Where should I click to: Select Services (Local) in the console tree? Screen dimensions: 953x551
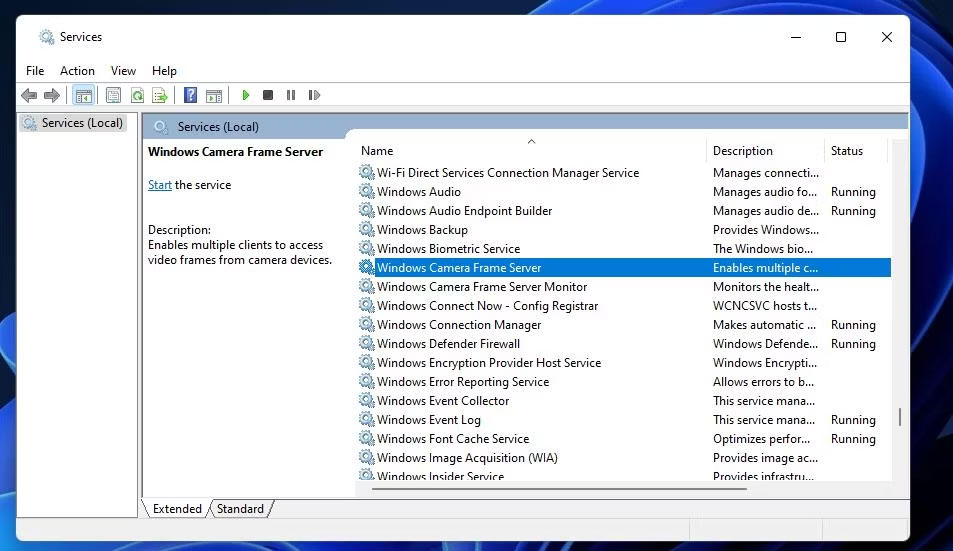[x=73, y=123]
